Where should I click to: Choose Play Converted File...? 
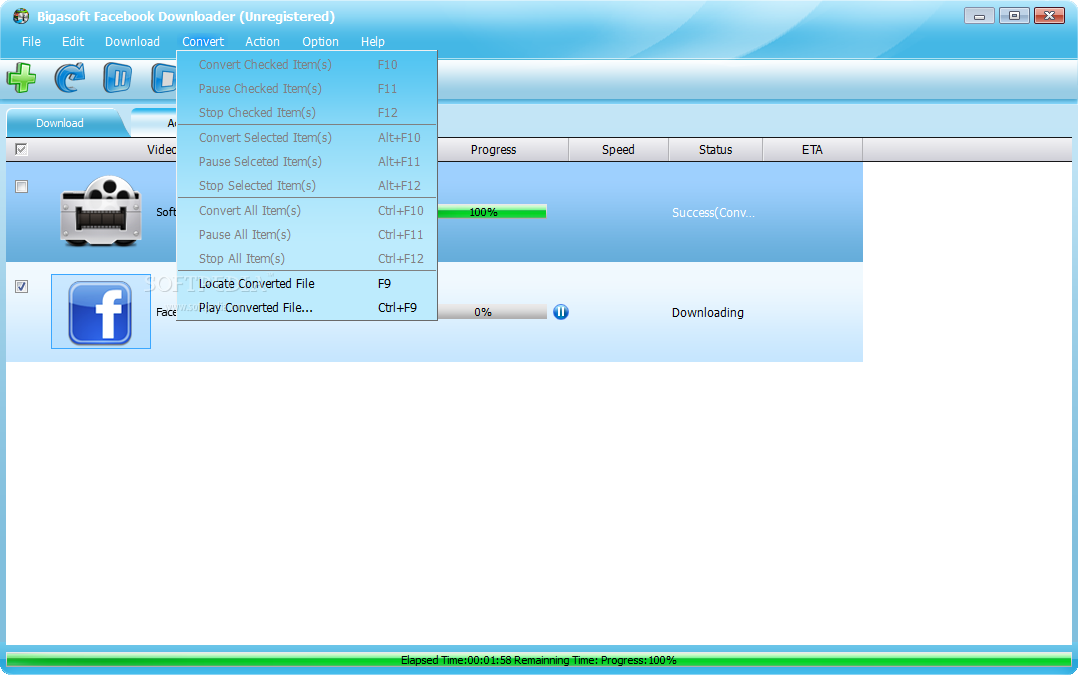pos(307,307)
